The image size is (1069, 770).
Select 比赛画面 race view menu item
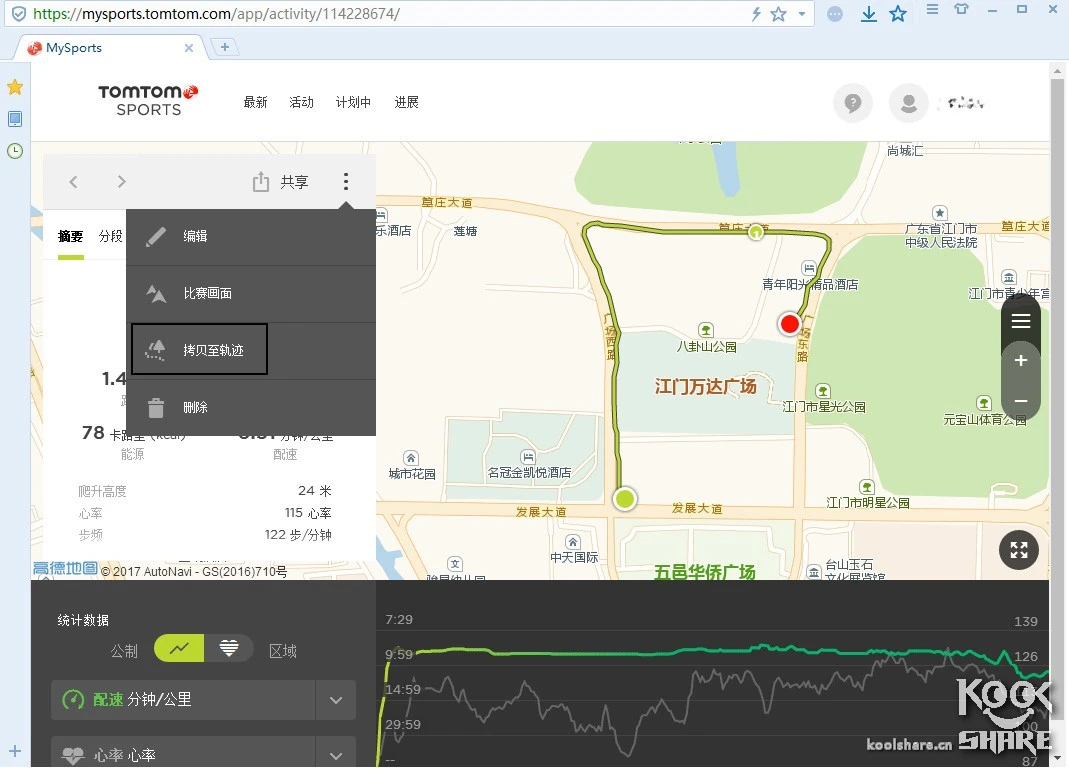point(250,294)
